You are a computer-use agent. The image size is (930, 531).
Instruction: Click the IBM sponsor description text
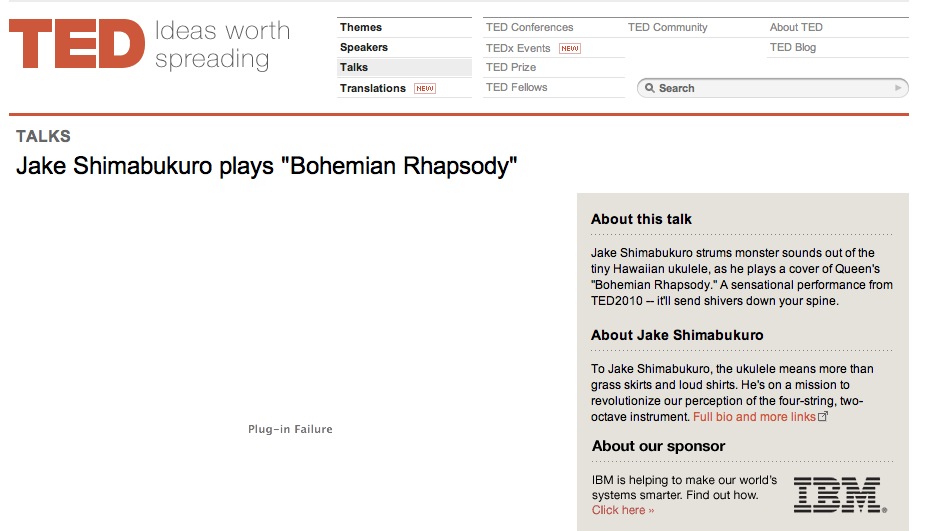(684, 488)
